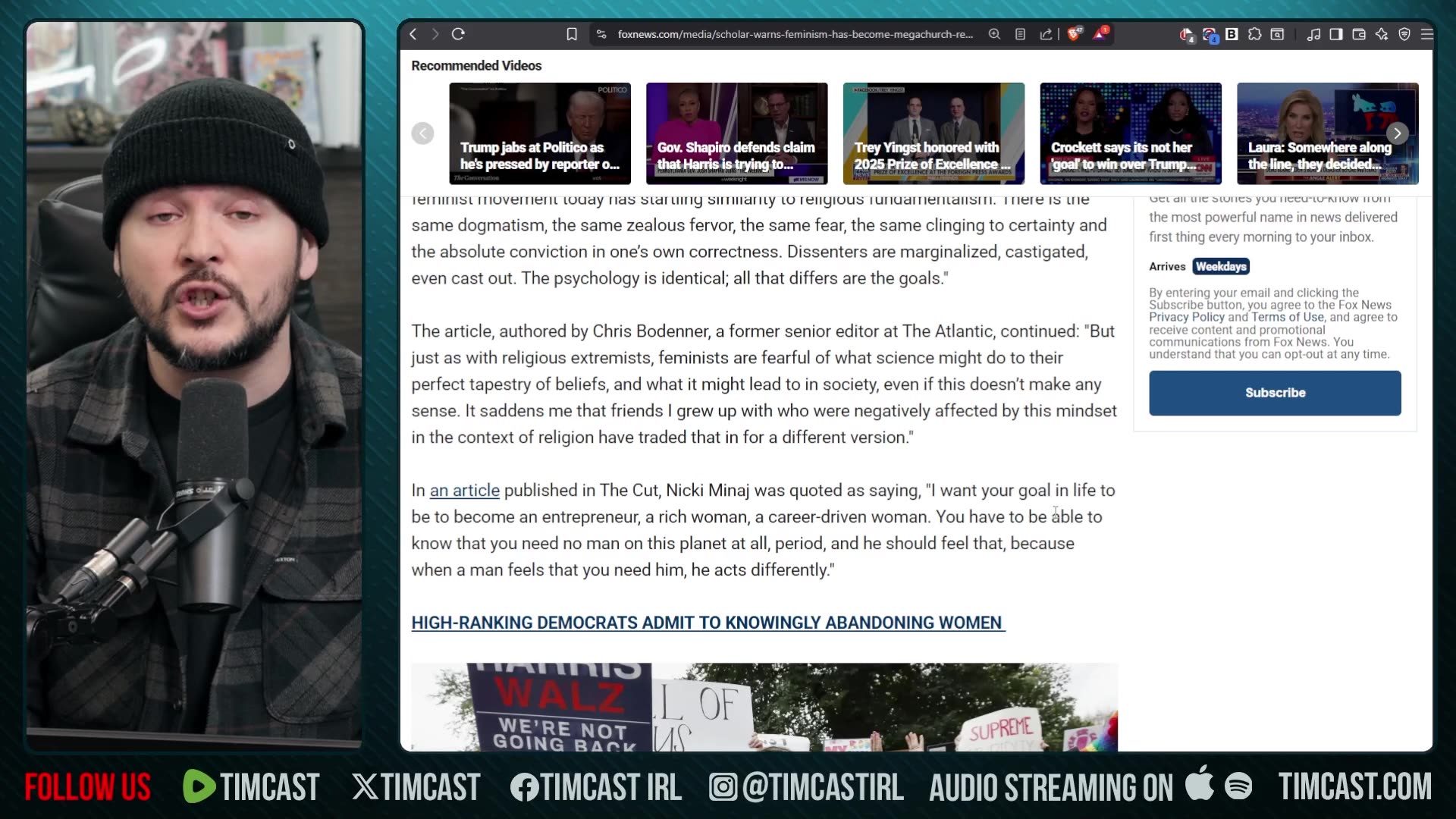This screenshot has width=1456, height=819.
Task: Bookmark this page with bookmark icon
Action: point(572,34)
